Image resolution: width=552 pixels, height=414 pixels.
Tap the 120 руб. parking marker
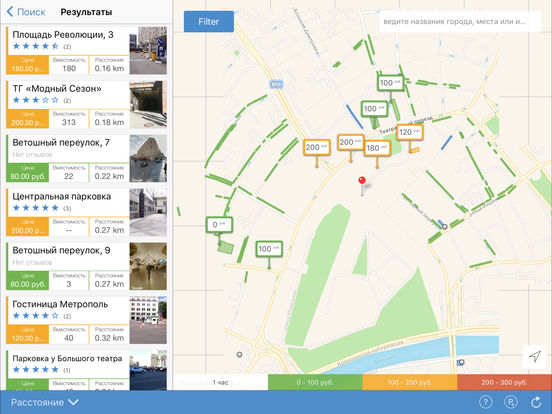click(410, 132)
